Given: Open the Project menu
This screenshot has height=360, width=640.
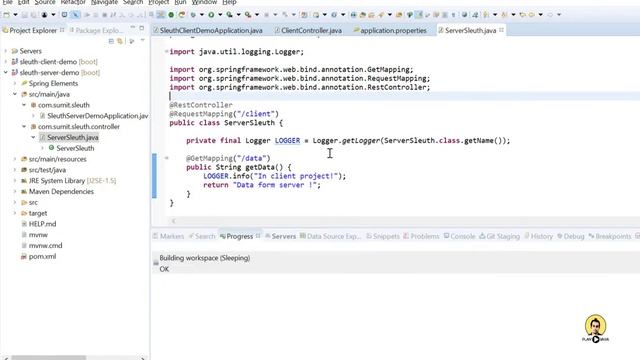Looking at the screenshot, I should coord(158,2).
